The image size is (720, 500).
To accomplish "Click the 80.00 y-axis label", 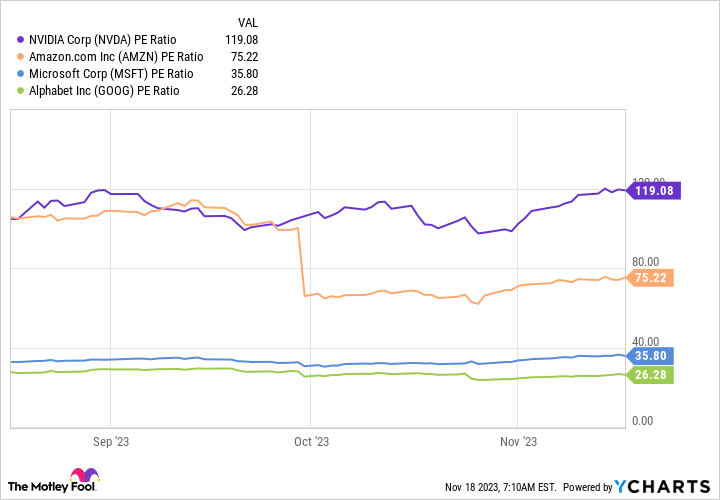I will [644, 263].
